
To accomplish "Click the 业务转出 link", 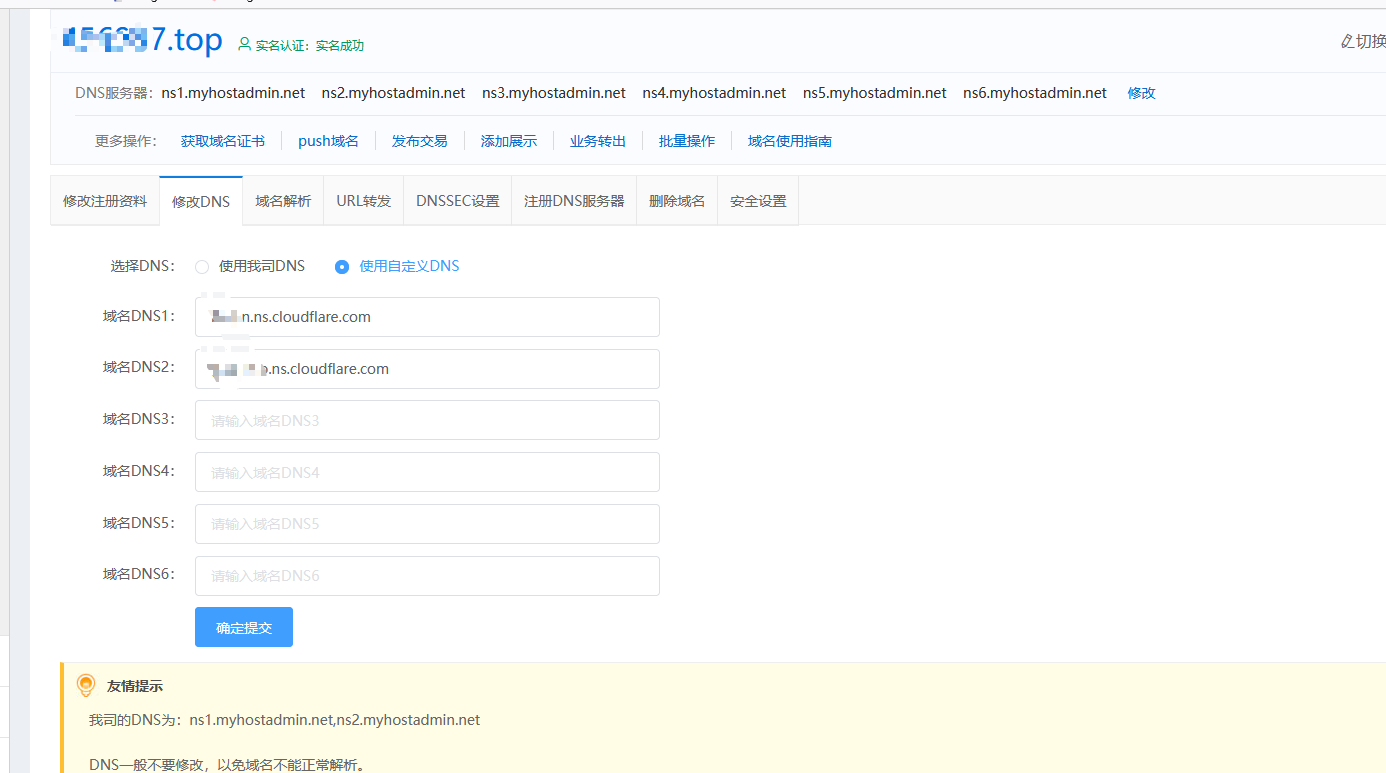I will tap(597, 141).
